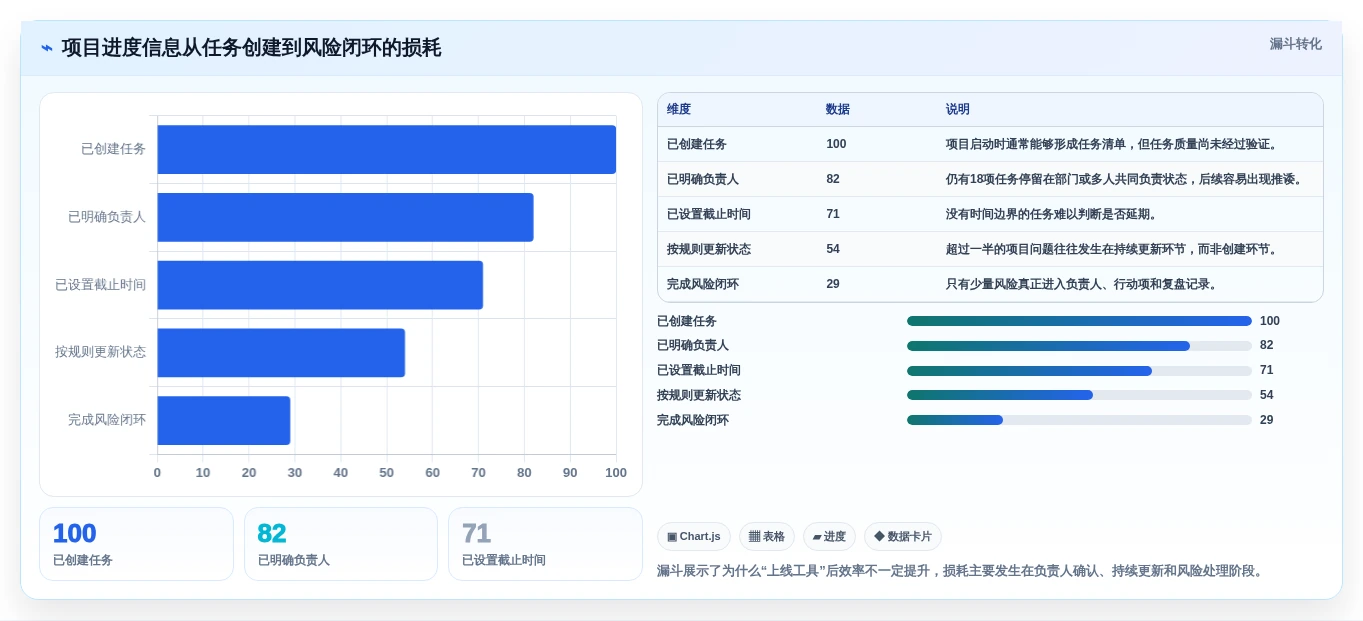
Task: Click the 已设置截止时间 table row cell
Action: pos(709,214)
